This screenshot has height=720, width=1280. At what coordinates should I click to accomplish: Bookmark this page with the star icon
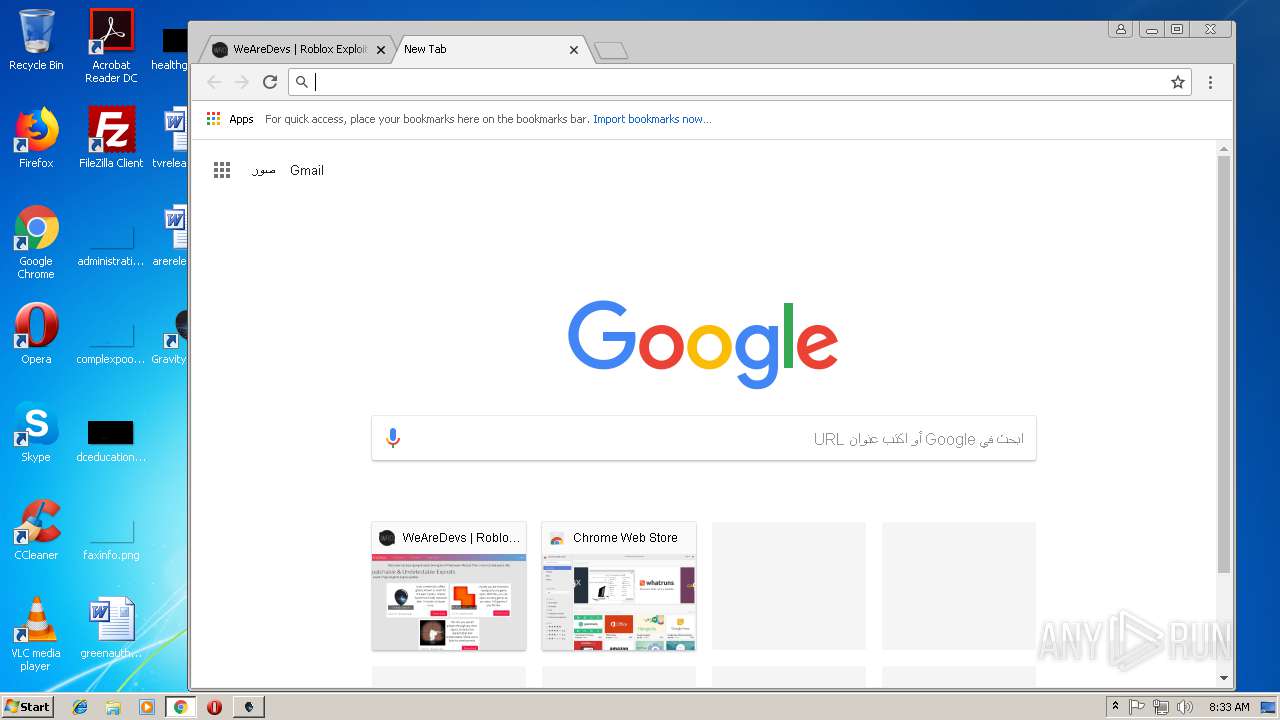(x=1178, y=82)
